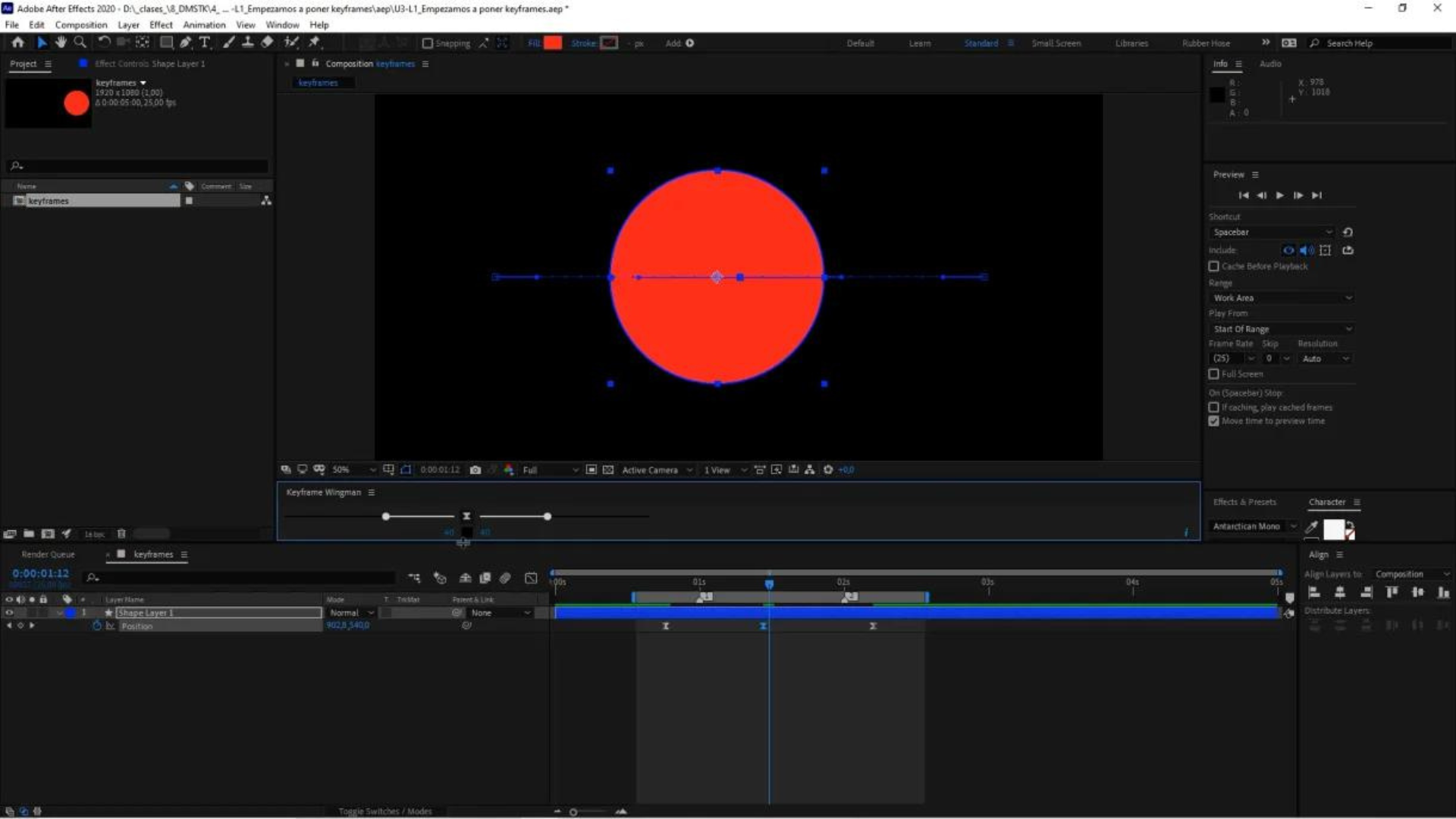Enable Cache Before Playback checkbox
This screenshot has width=1456, height=819.
1213,266
